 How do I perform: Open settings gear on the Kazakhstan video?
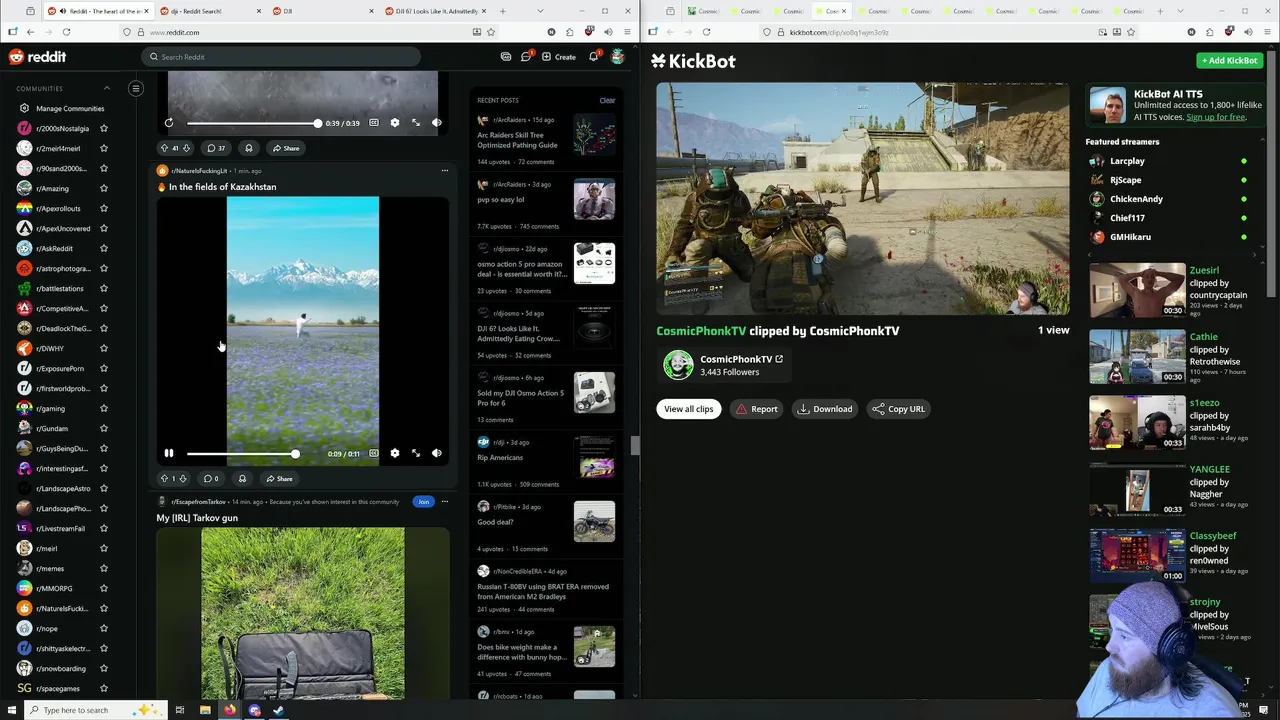pos(395,454)
